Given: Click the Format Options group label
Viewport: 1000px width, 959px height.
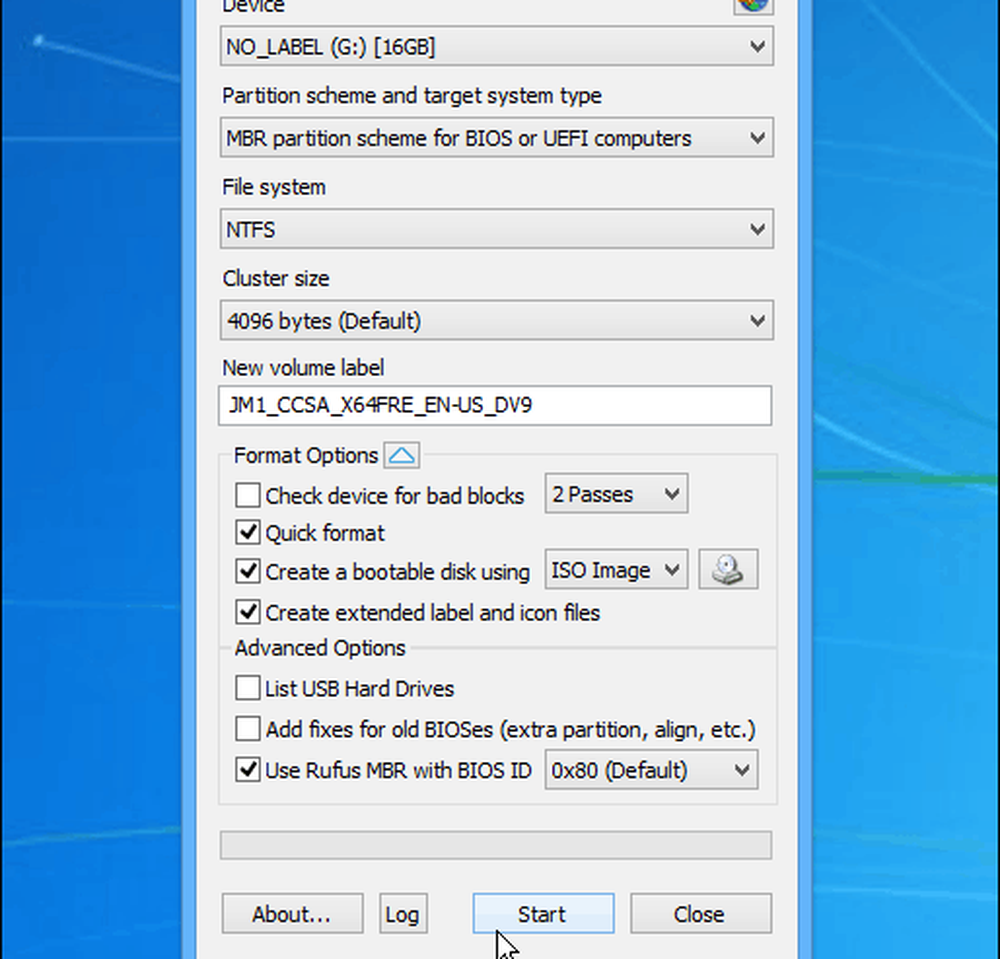Looking at the screenshot, I should [305, 456].
